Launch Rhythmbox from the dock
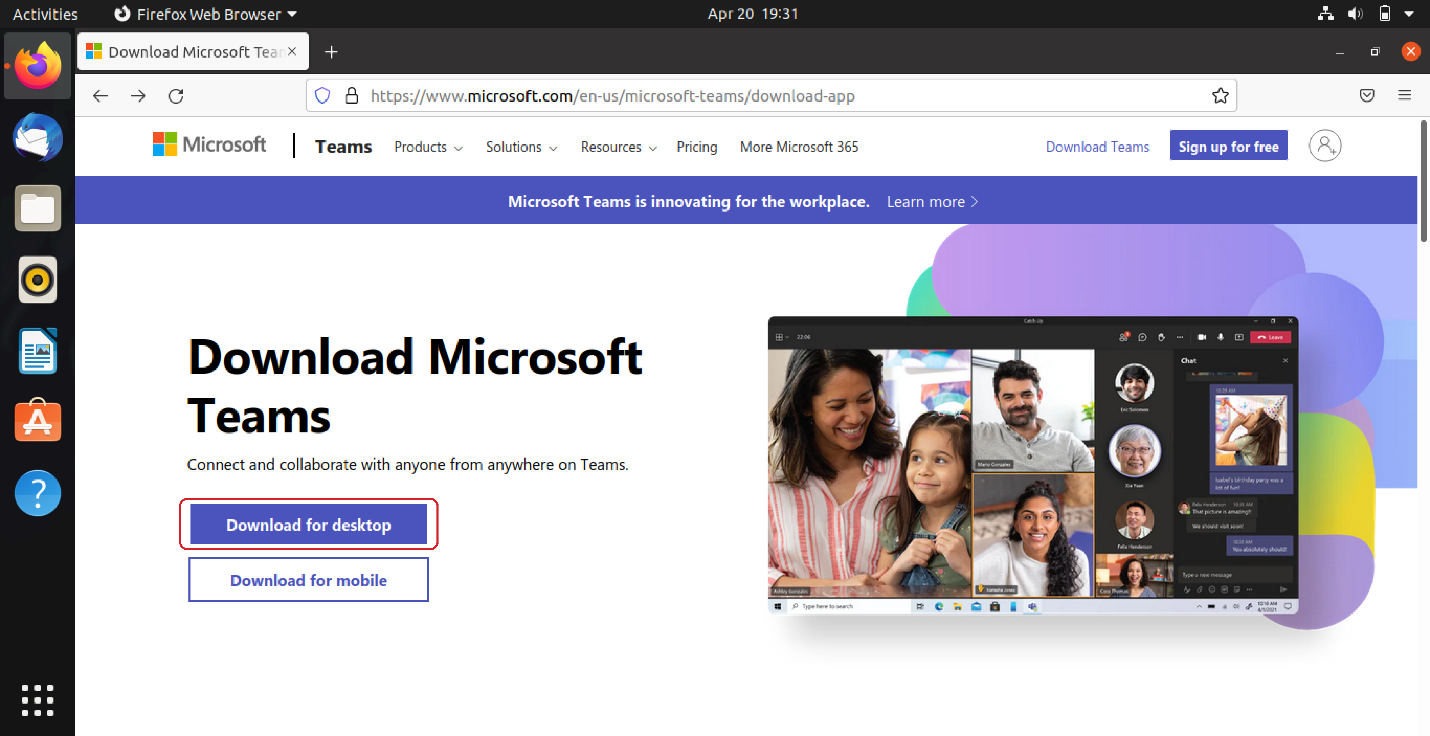This screenshot has height=736, width=1430. point(38,280)
